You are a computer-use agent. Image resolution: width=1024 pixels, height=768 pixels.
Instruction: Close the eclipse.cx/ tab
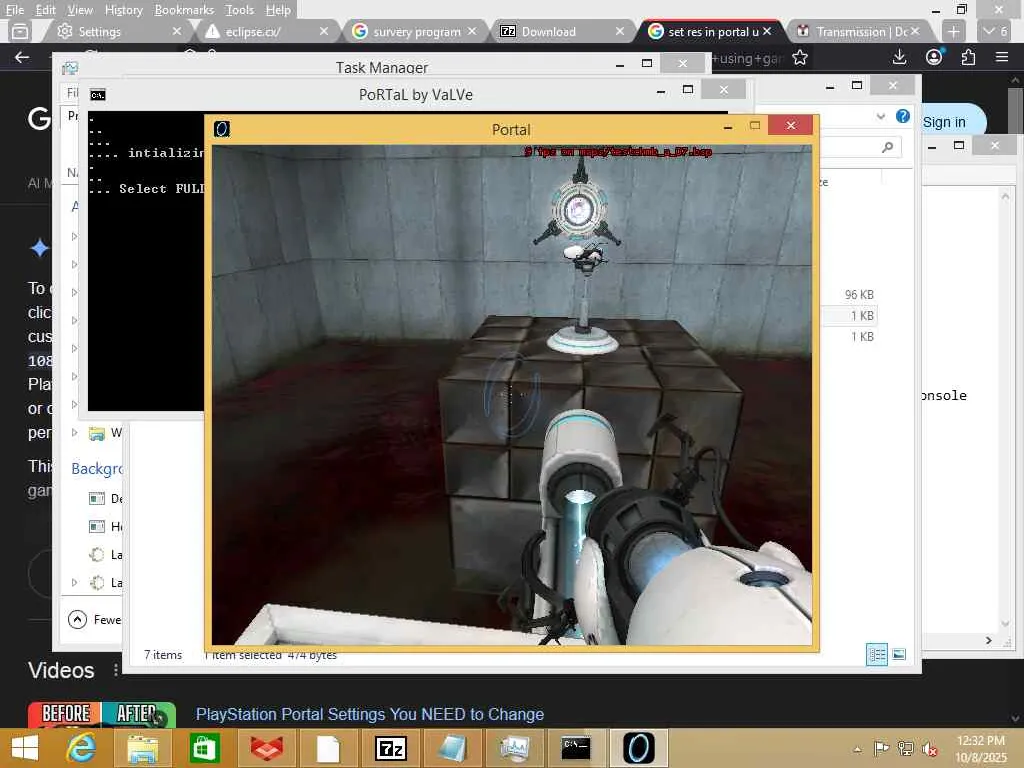(323, 31)
